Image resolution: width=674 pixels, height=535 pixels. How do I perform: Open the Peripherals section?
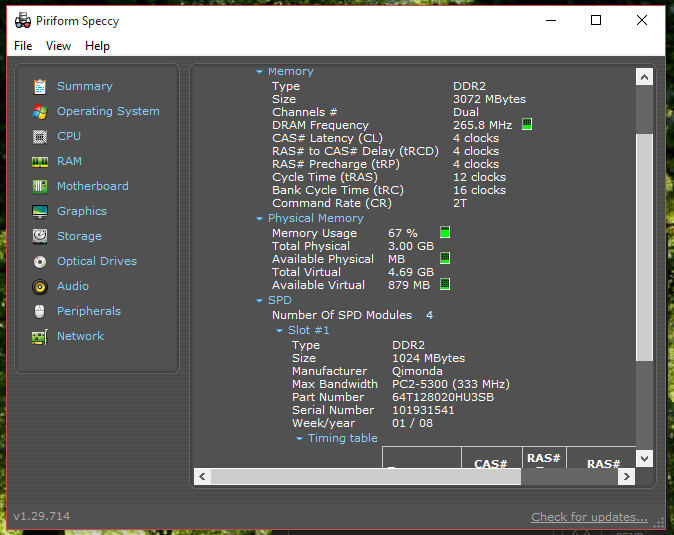[x=89, y=311]
